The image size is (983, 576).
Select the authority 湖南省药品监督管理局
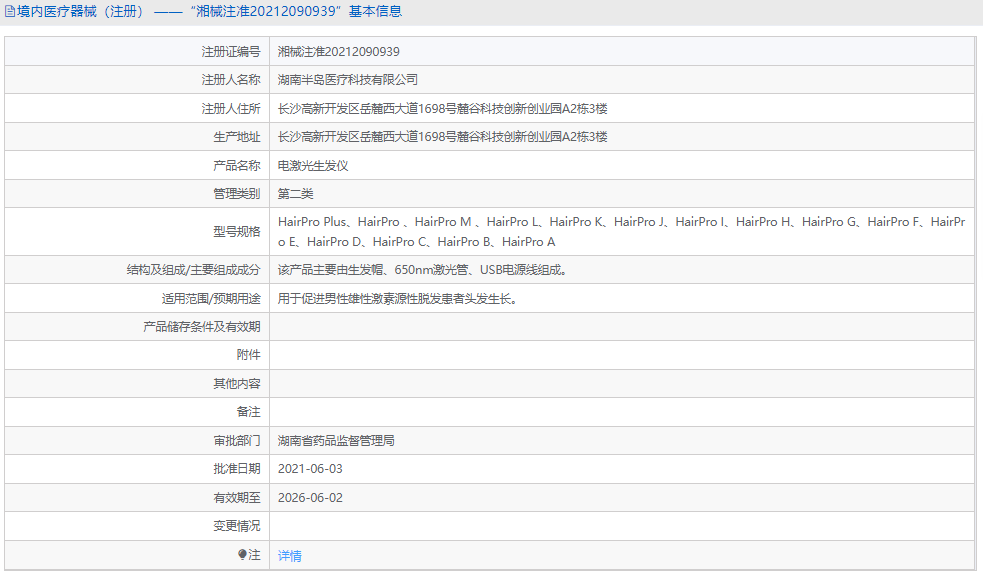(x=336, y=441)
